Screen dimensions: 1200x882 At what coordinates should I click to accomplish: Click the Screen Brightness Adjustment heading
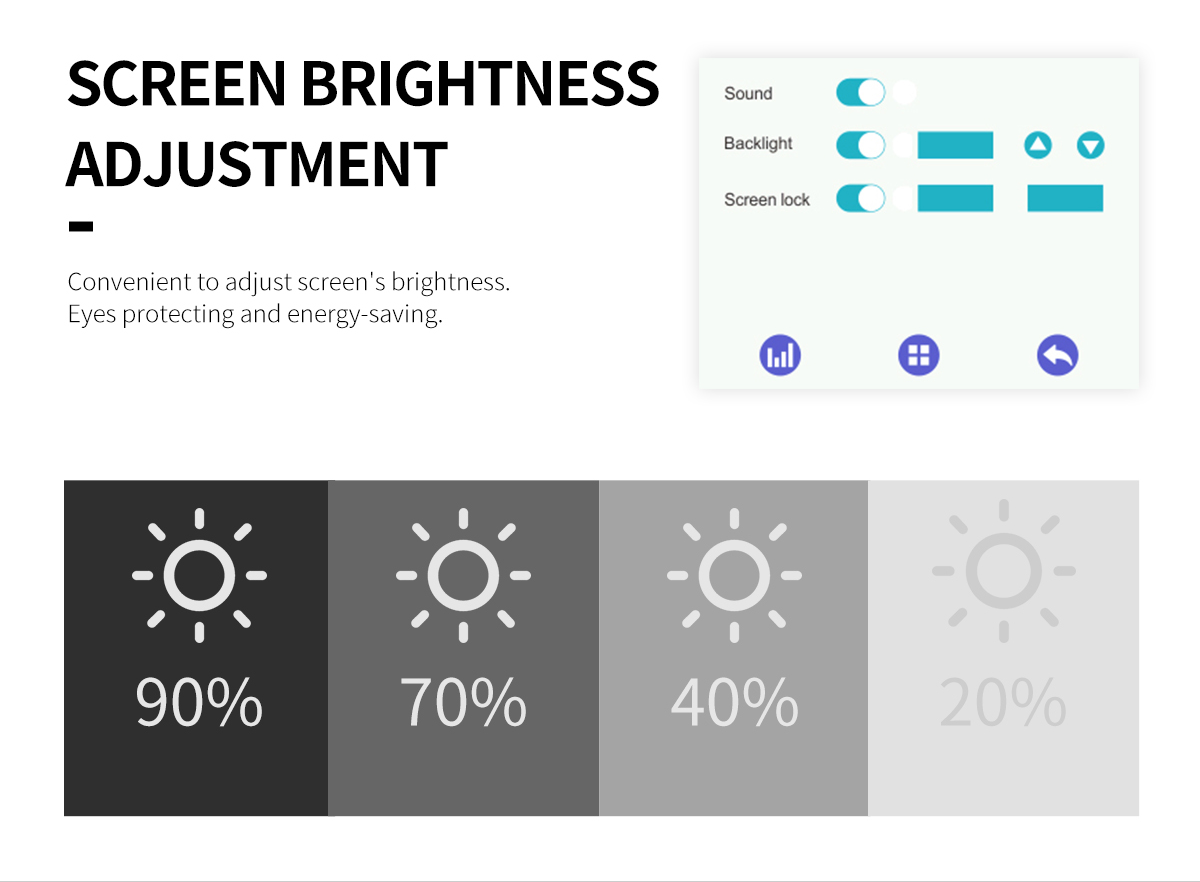point(363,124)
